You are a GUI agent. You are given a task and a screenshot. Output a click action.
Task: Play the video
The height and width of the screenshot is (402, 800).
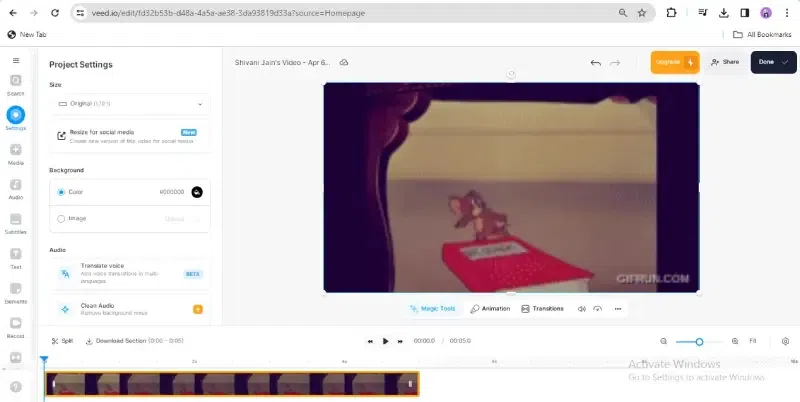[x=386, y=341]
